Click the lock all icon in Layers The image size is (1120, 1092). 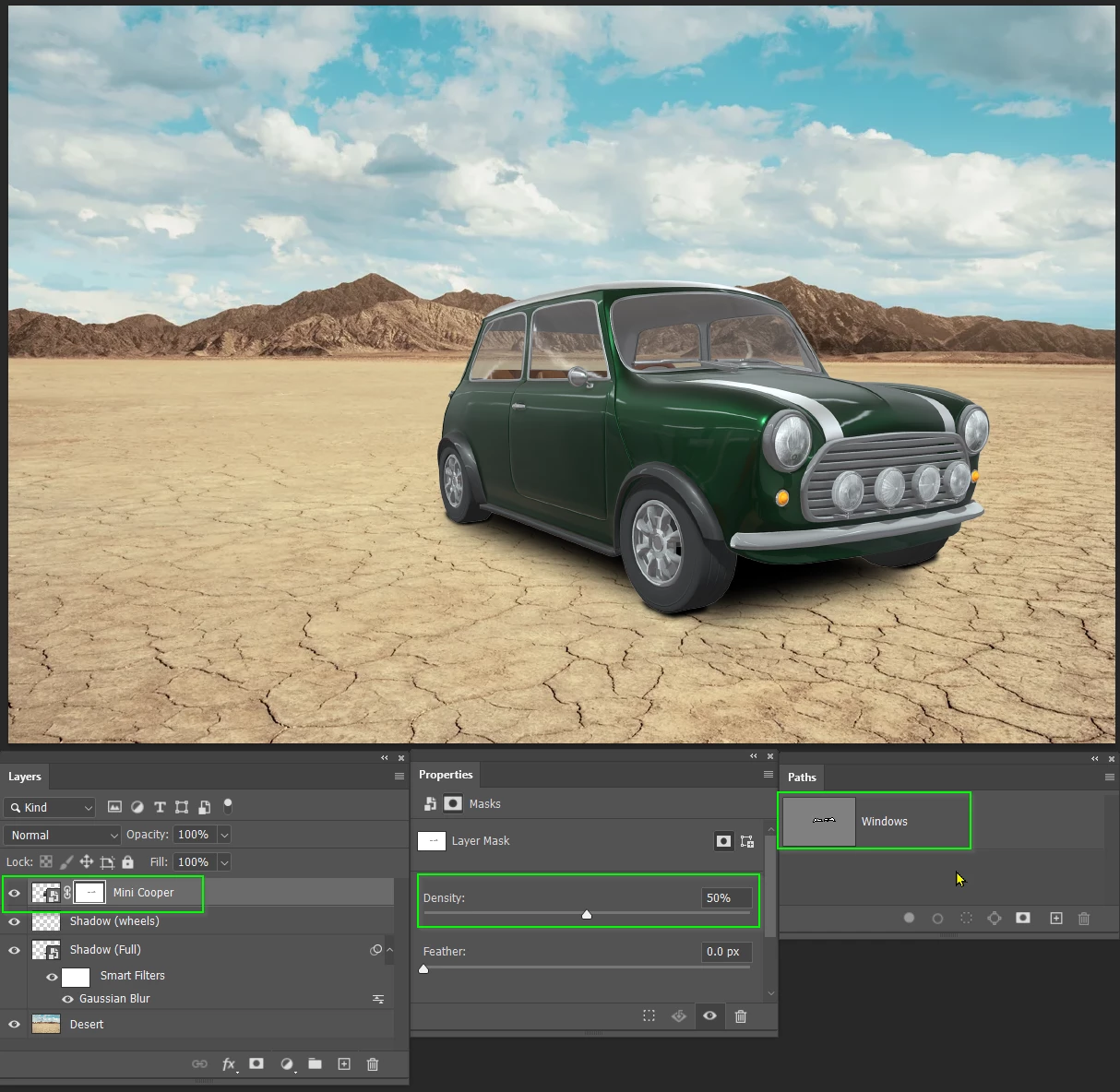point(128,862)
